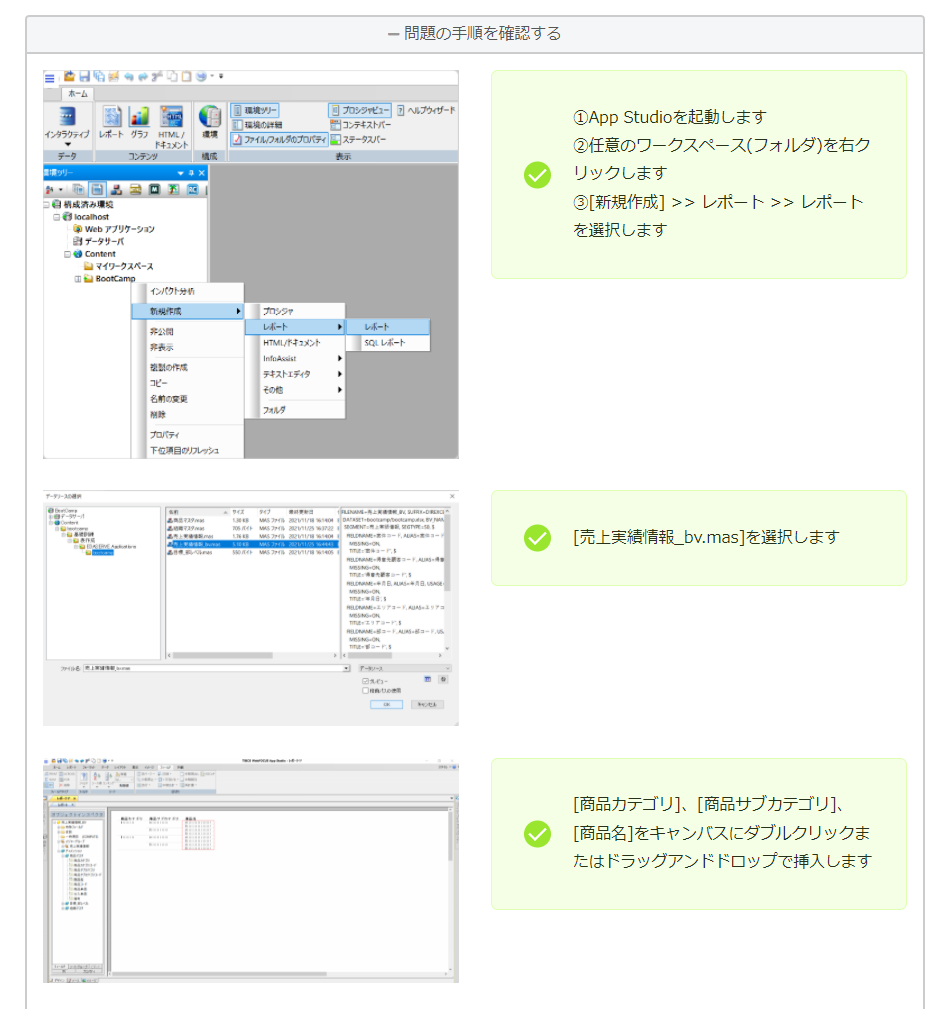Click キャンセル in the data source dialog
The height and width of the screenshot is (1009, 949).
tap(427, 704)
